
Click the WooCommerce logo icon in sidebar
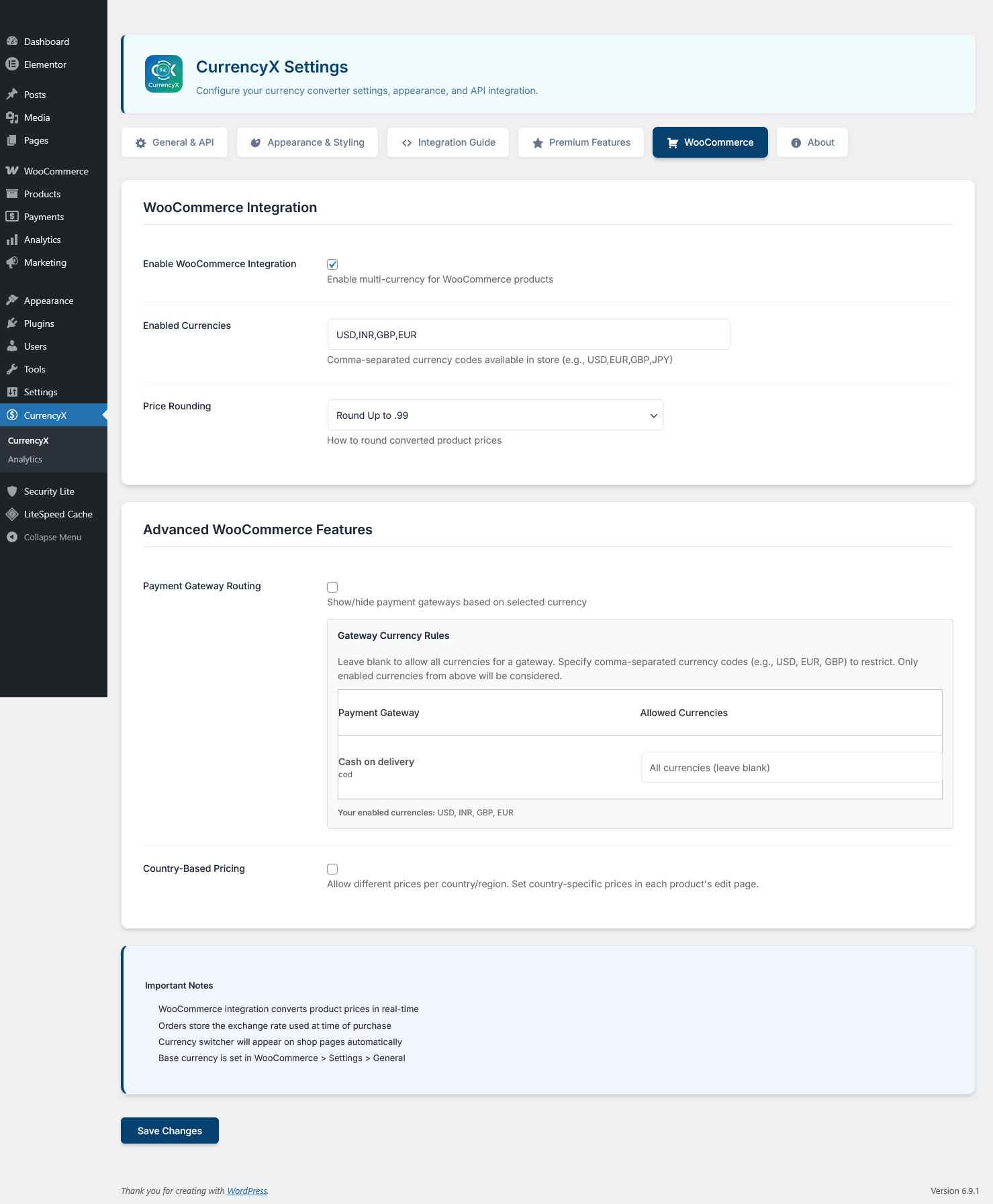coord(12,171)
